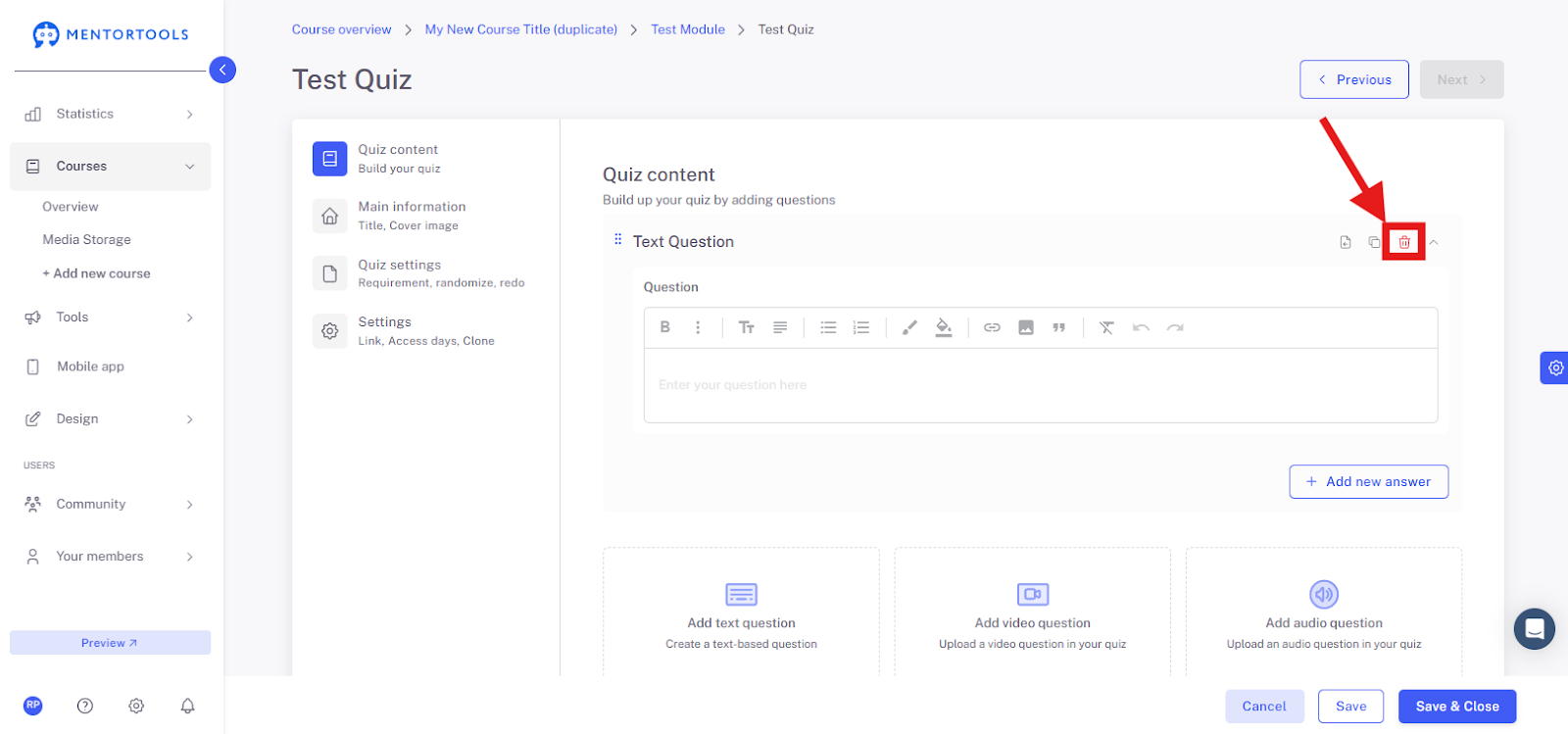Image resolution: width=1568 pixels, height=734 pixels.
Task: Click the question text input area
Action: point(1041,385)
